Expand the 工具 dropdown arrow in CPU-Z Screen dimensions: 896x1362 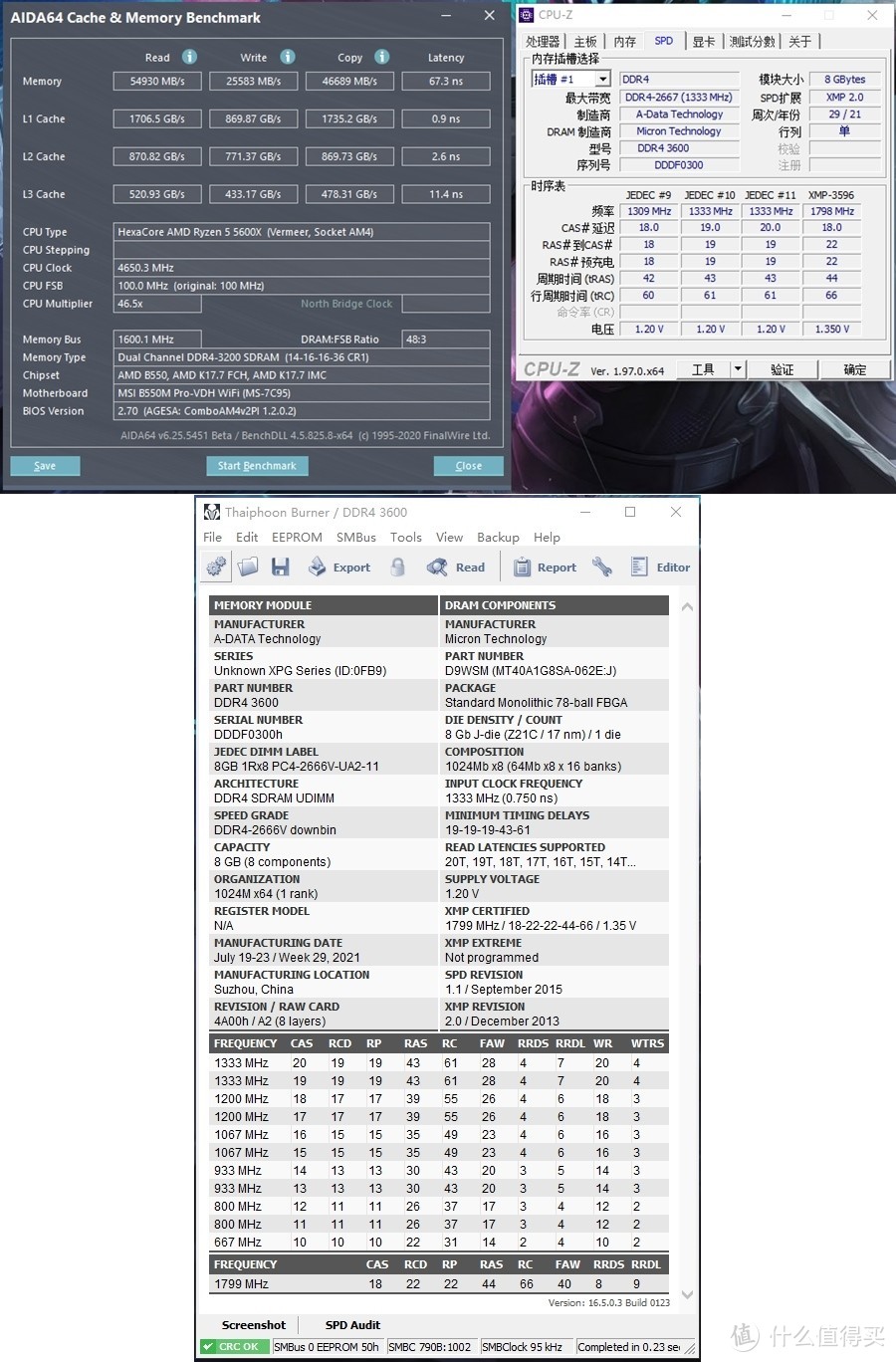737,369
